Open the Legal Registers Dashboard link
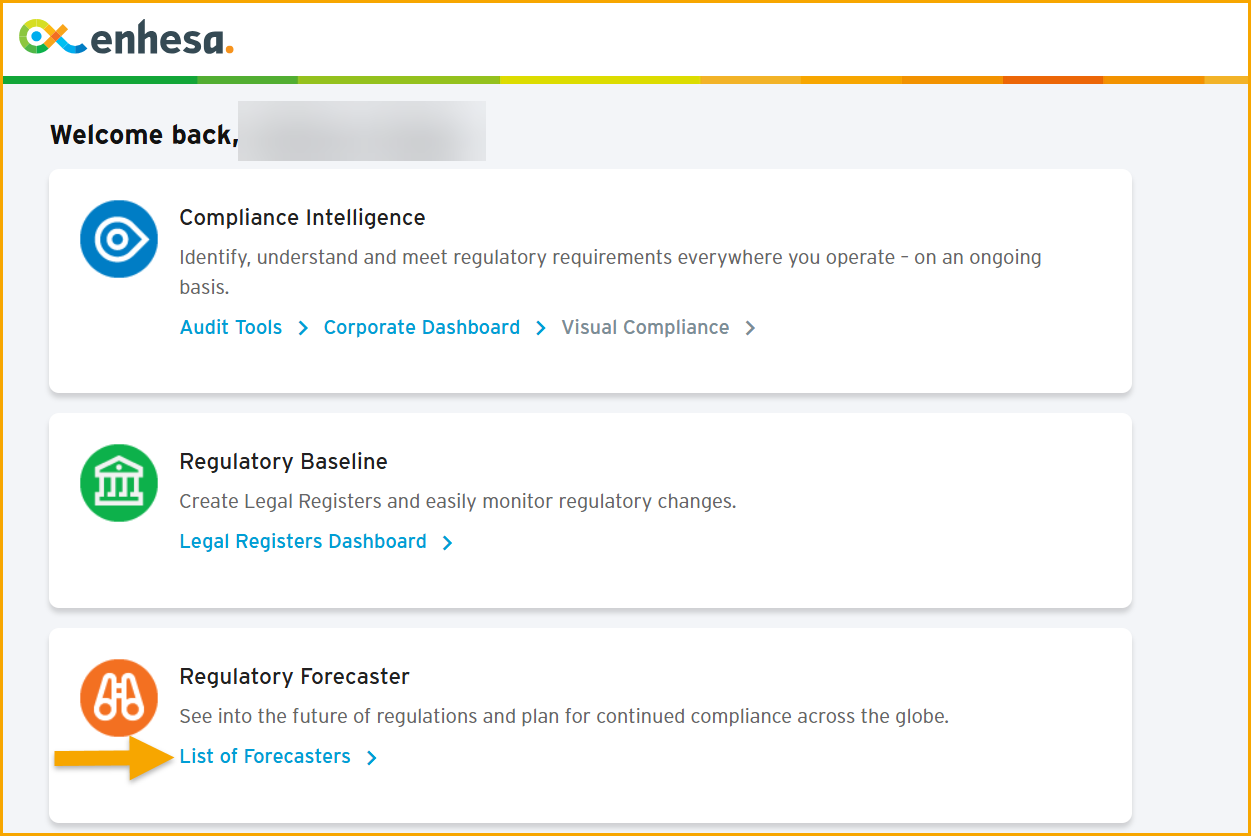This screenshot has width=1251, height=836. 303,541
